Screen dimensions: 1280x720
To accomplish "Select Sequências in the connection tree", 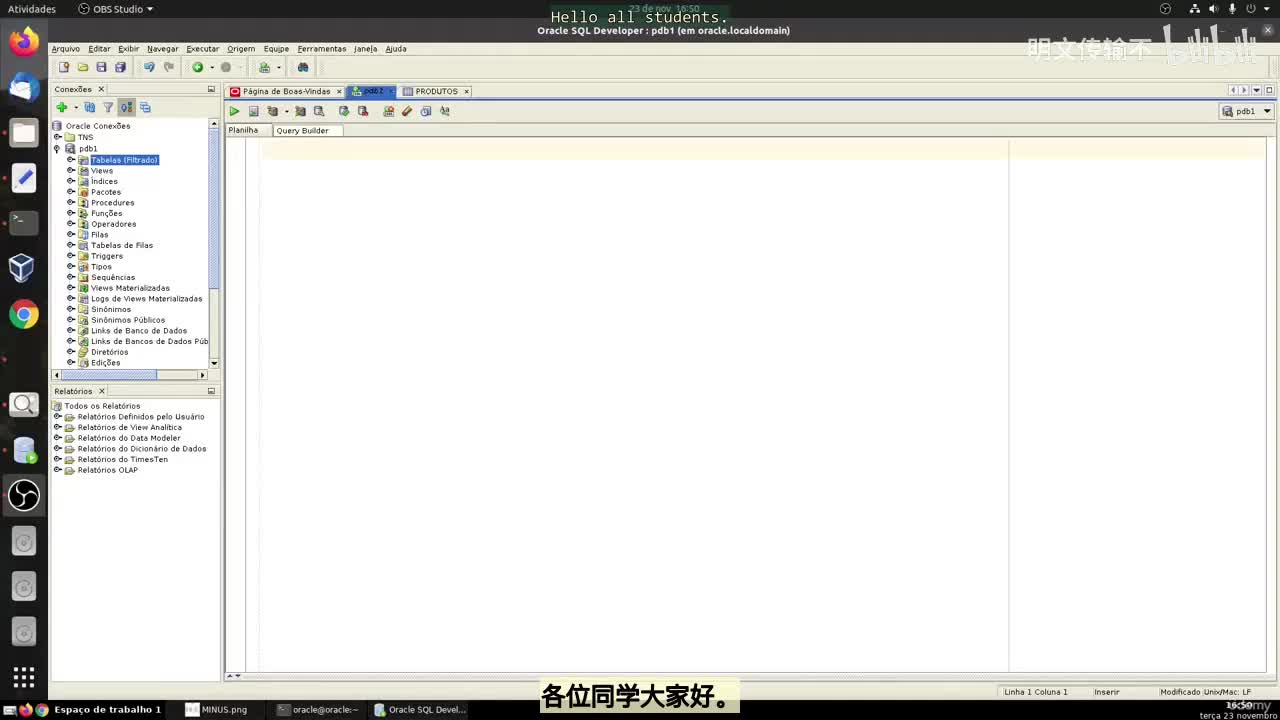I will (113, 277).
